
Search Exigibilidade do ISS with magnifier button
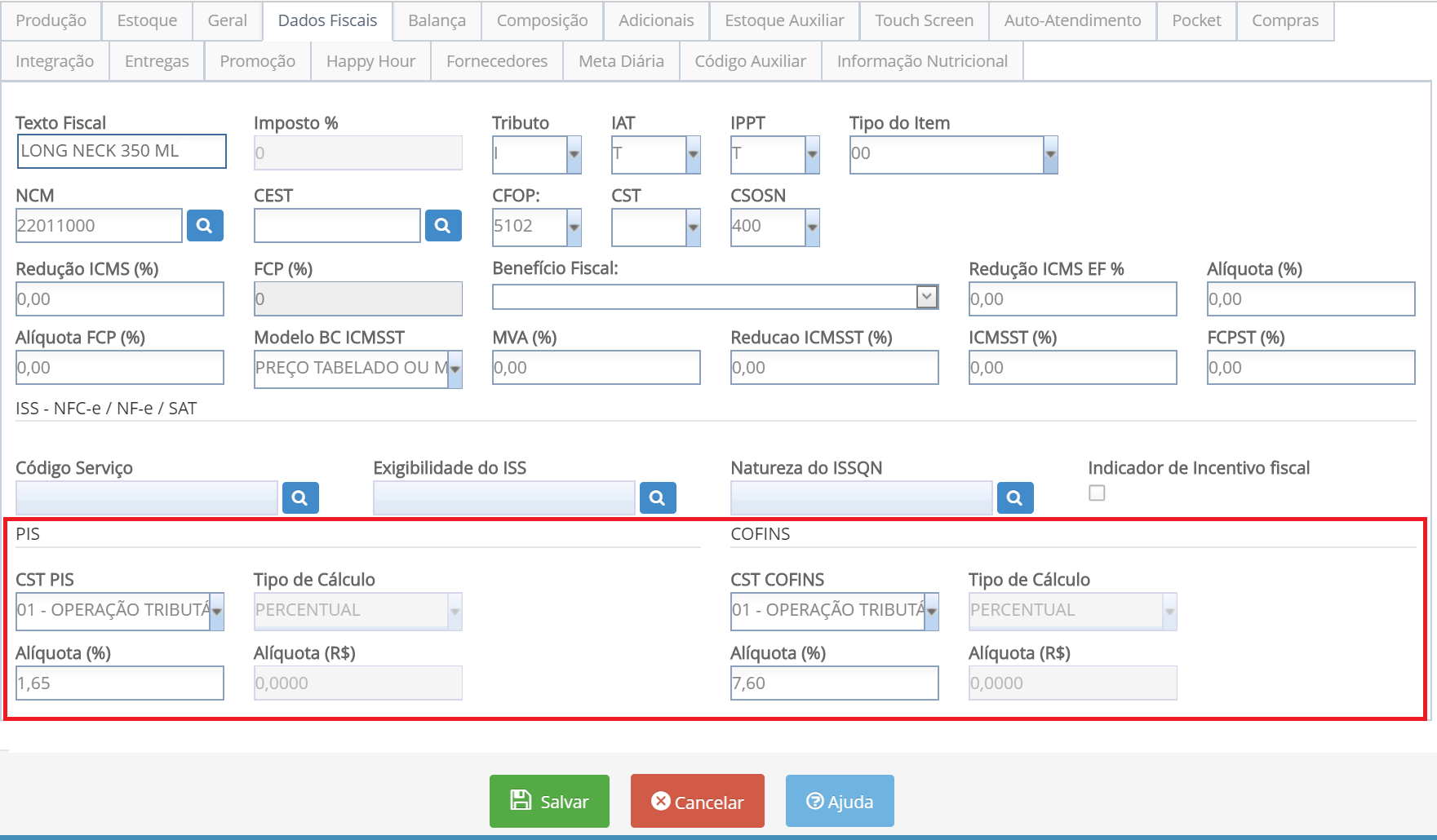click(x=658, y=498)
